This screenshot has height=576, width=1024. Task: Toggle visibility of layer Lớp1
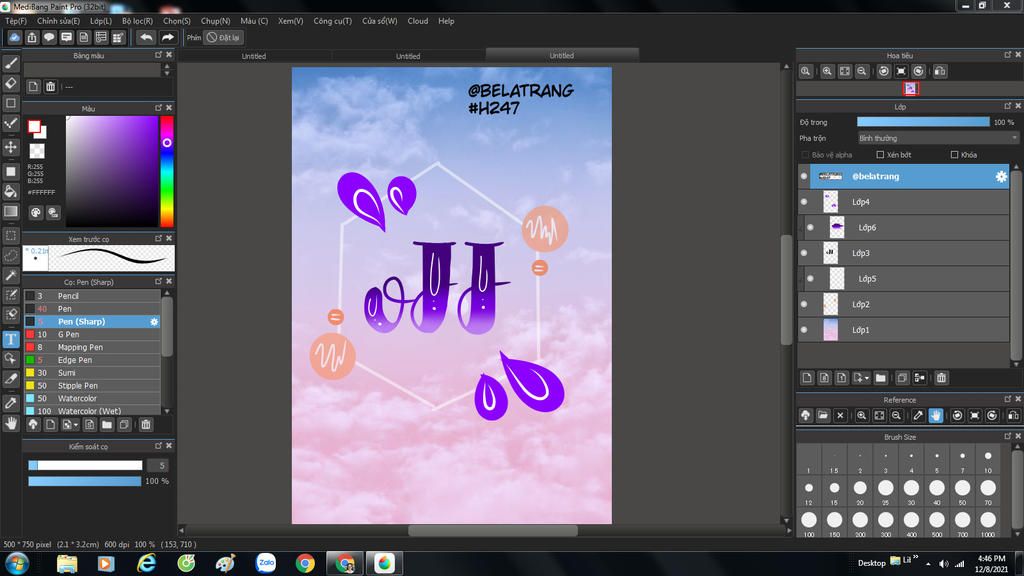(x=804, y=330)
